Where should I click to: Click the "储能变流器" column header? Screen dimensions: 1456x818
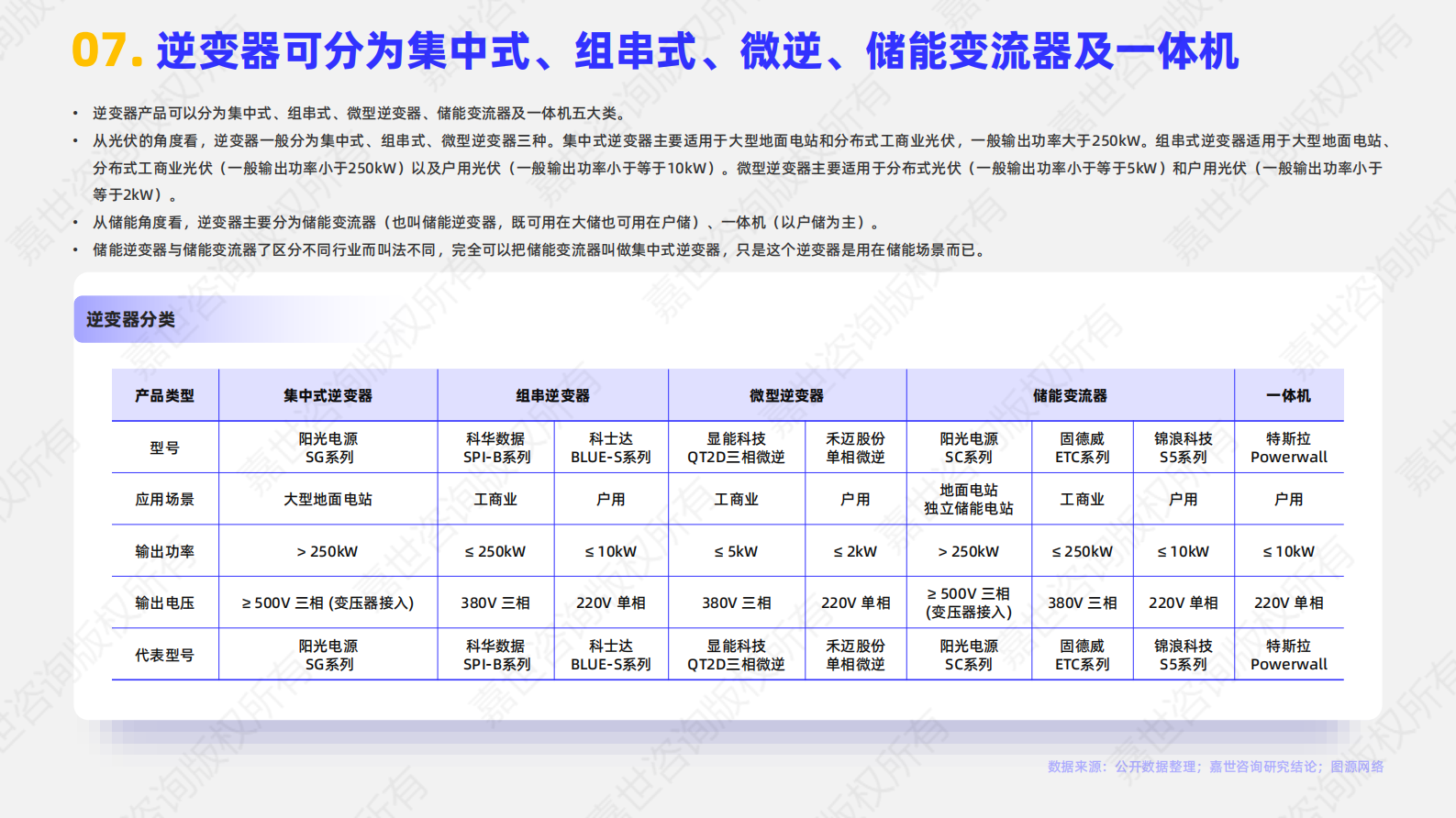(x=1070, y=396)
